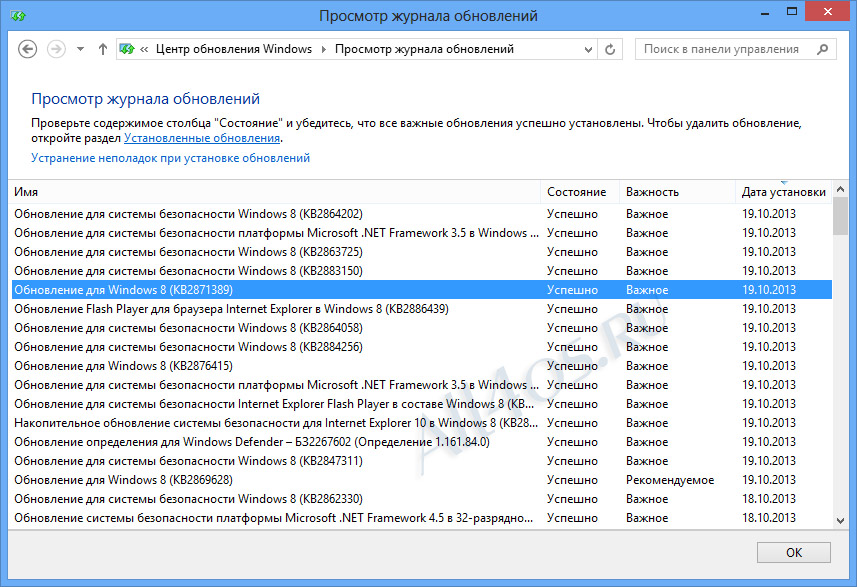The image size is (857, 587).
Task: Go back with the Back arrow button
Action: [x=27, y=49]
